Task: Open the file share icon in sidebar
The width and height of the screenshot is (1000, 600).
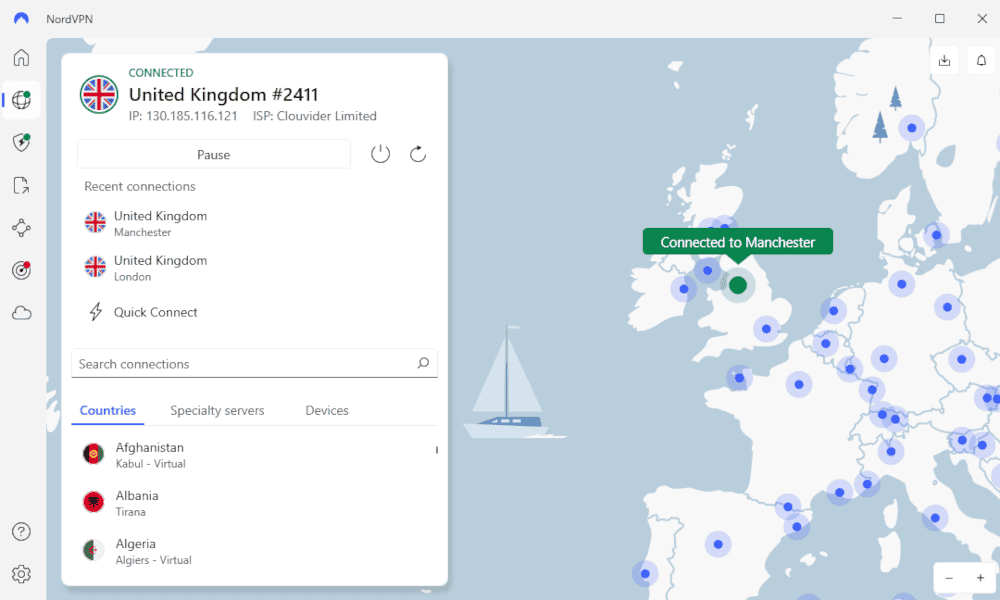Action: pos(21,185)
